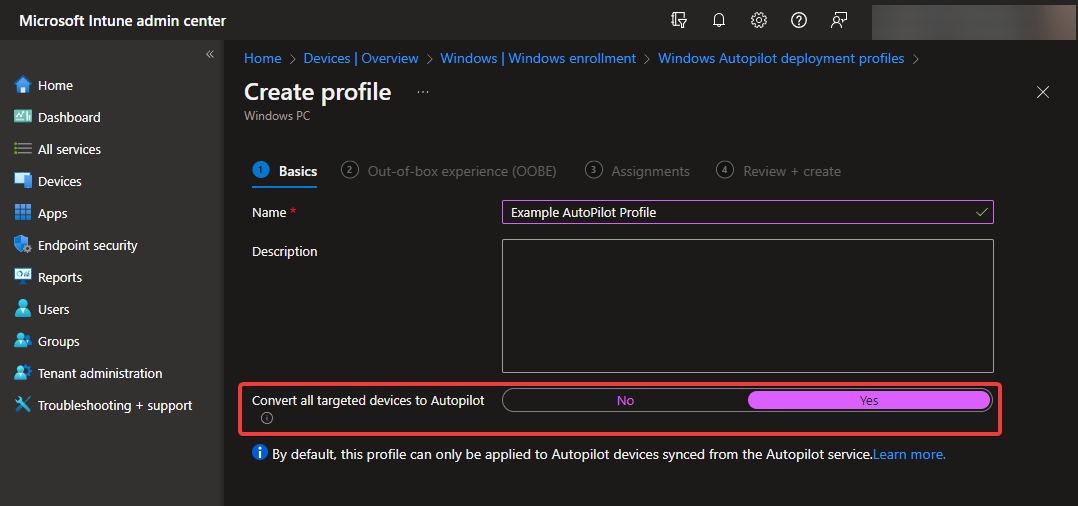
Task: Open Devices in the sidebar menu
Action: [x=60, y=182]
